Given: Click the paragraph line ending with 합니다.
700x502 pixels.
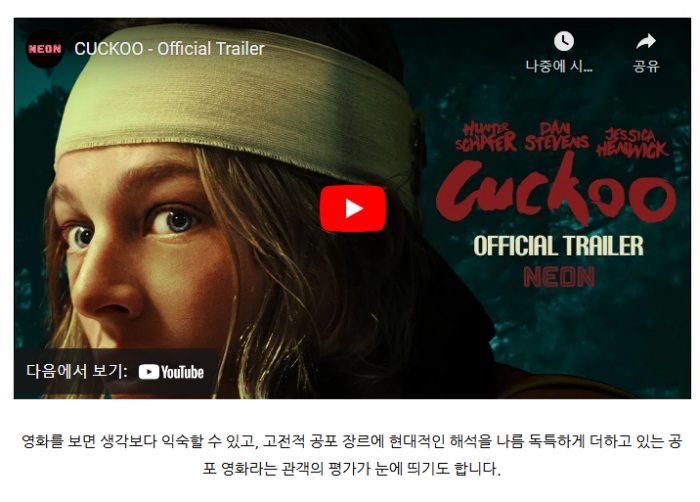Looking at the screenshot, I should 352,469.
